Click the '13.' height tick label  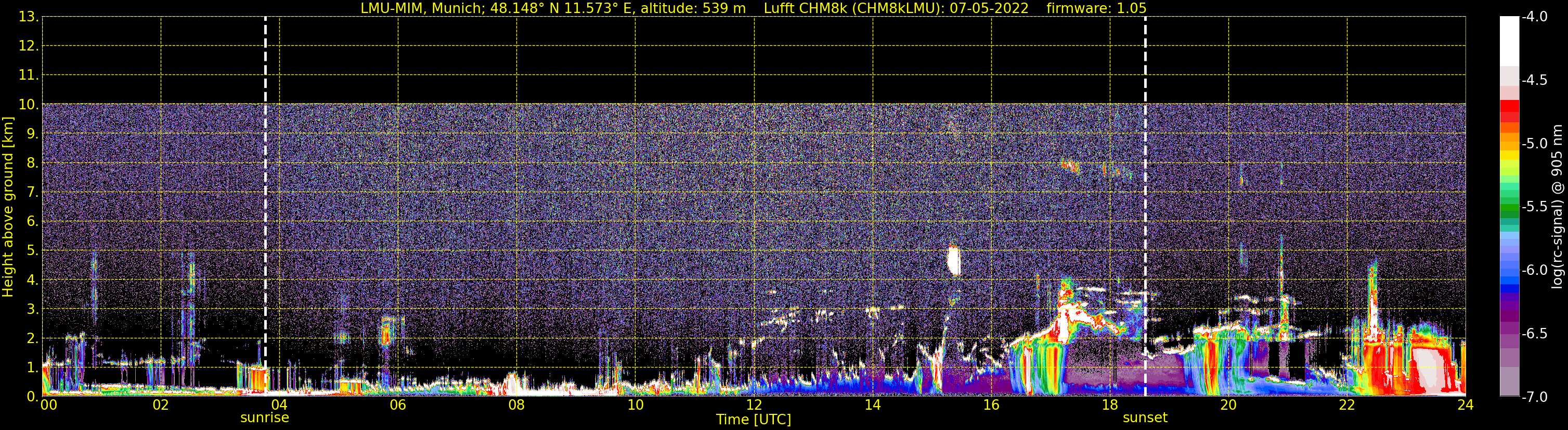pos(29,17)
